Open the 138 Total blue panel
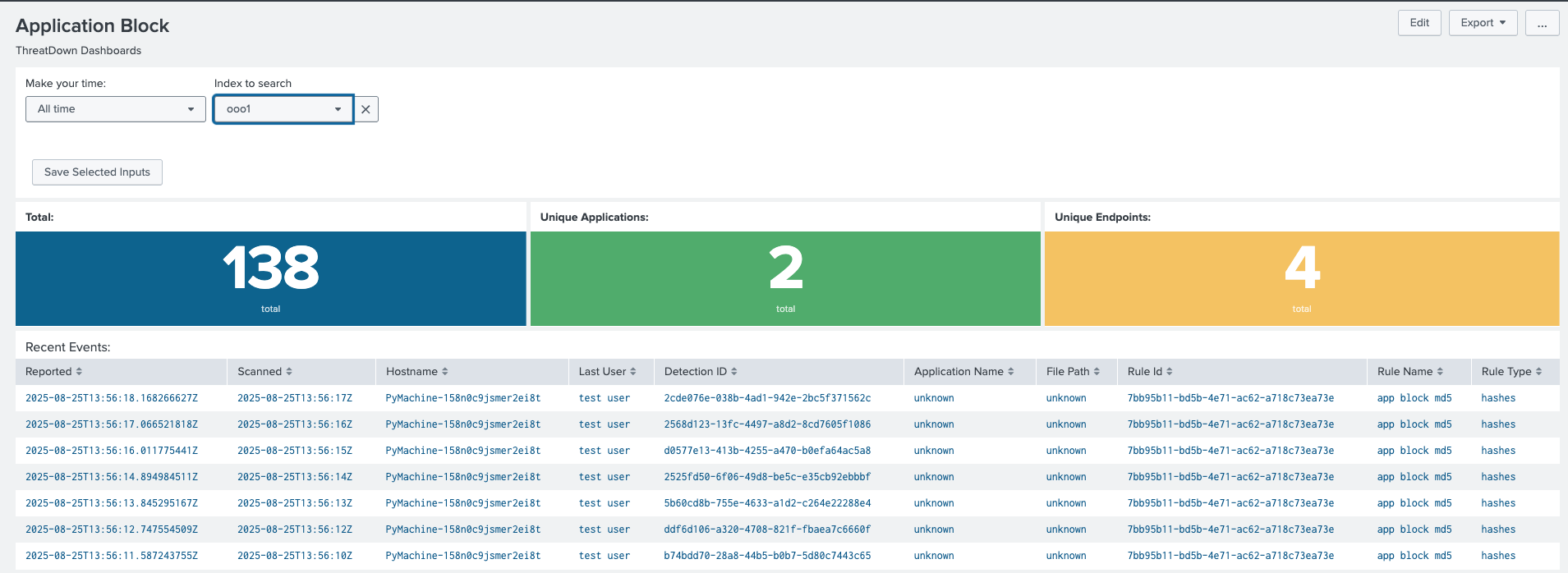Viewport: 1568px width, 573px height. coord(271,278)
